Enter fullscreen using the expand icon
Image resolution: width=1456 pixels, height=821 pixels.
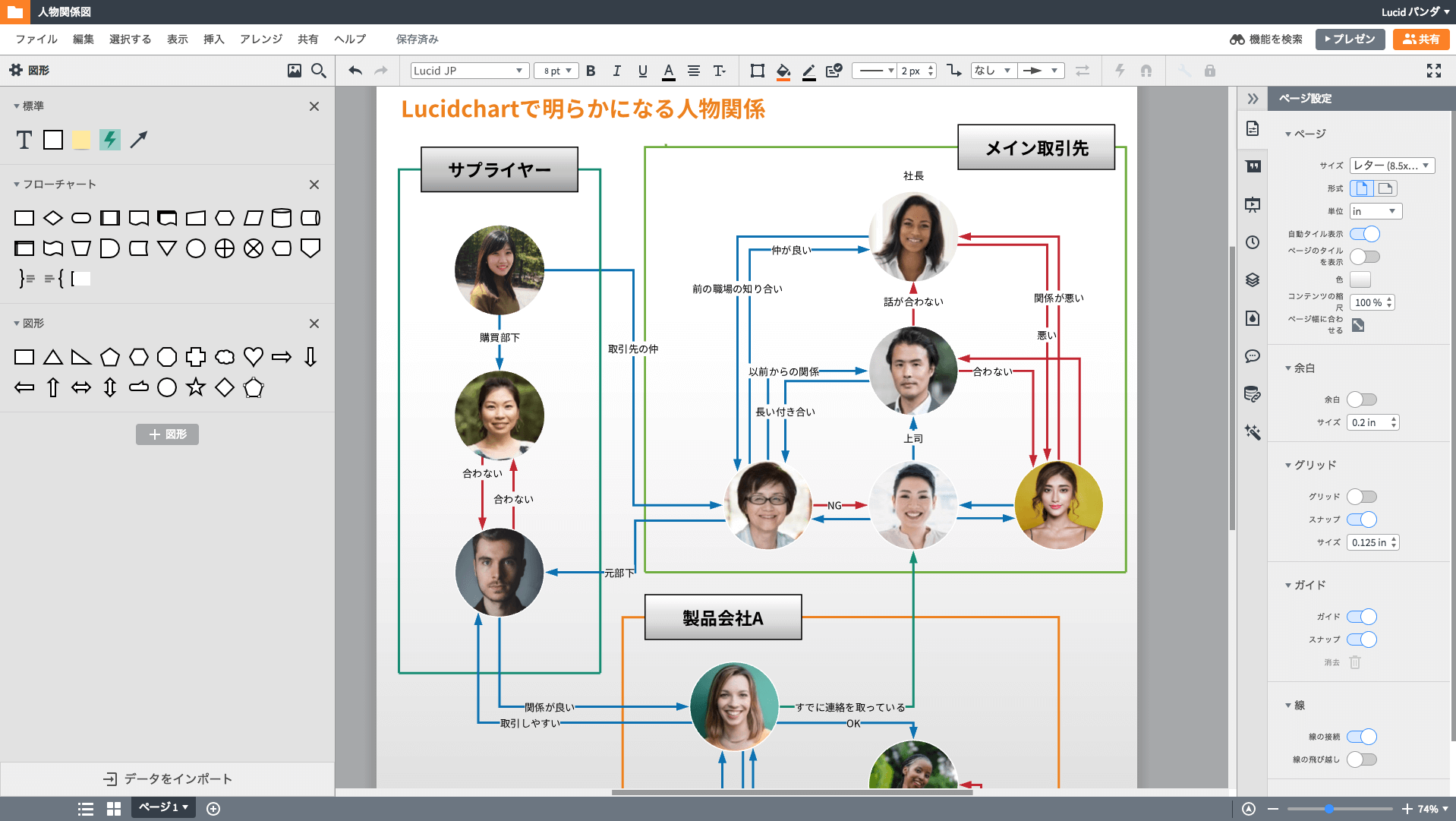[1433, 71]
